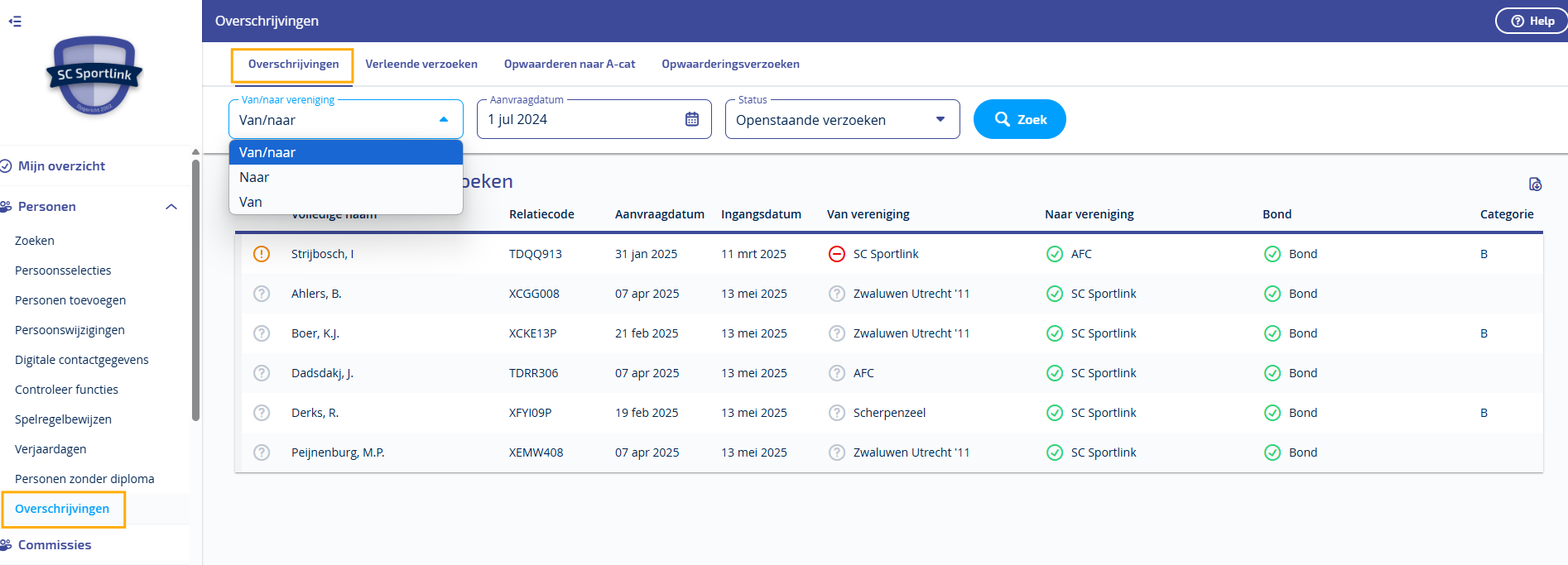Open Mijn overzicht in sidebar
The width and height of the screenshot is (1568, 565).
[61, 166]
